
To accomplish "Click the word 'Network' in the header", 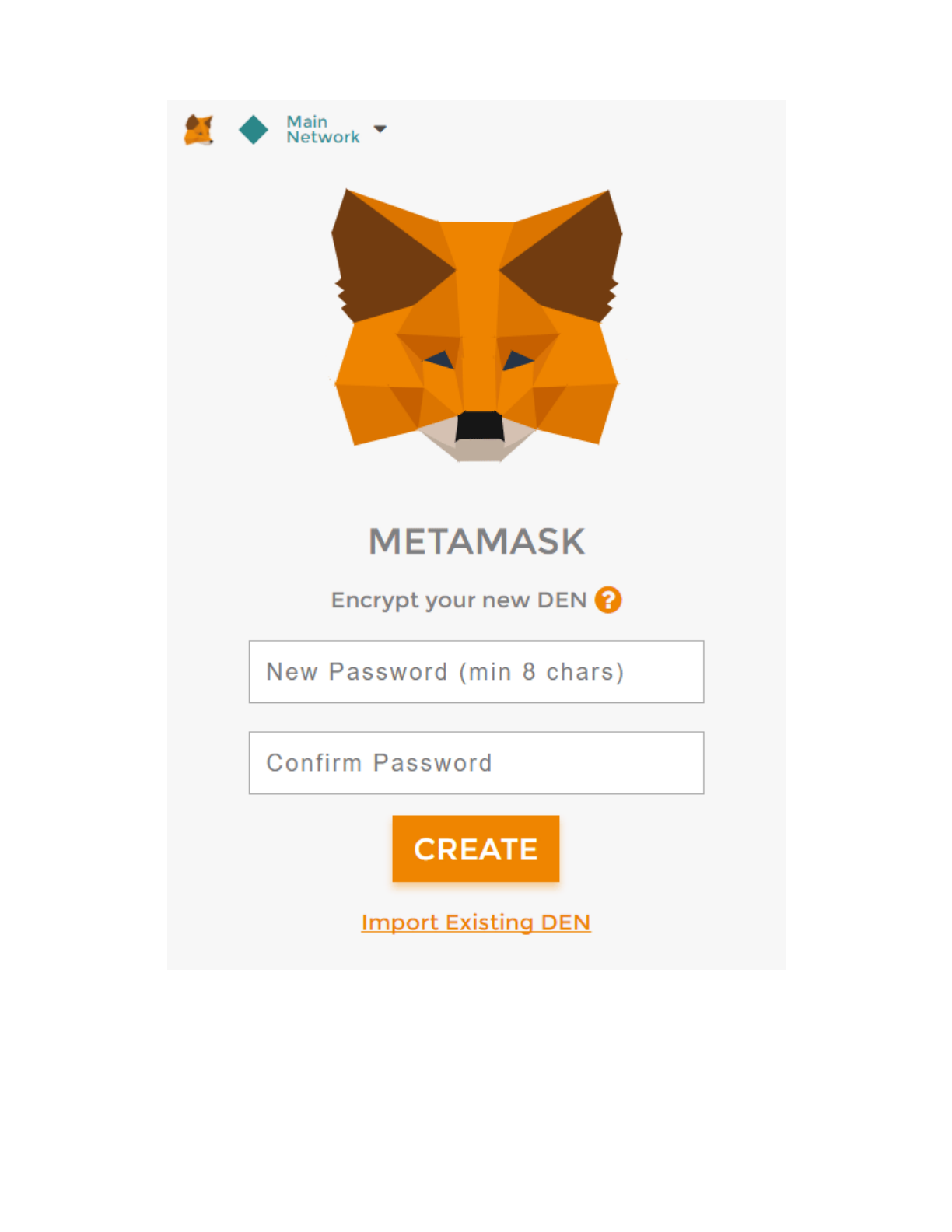I will 323,138.
